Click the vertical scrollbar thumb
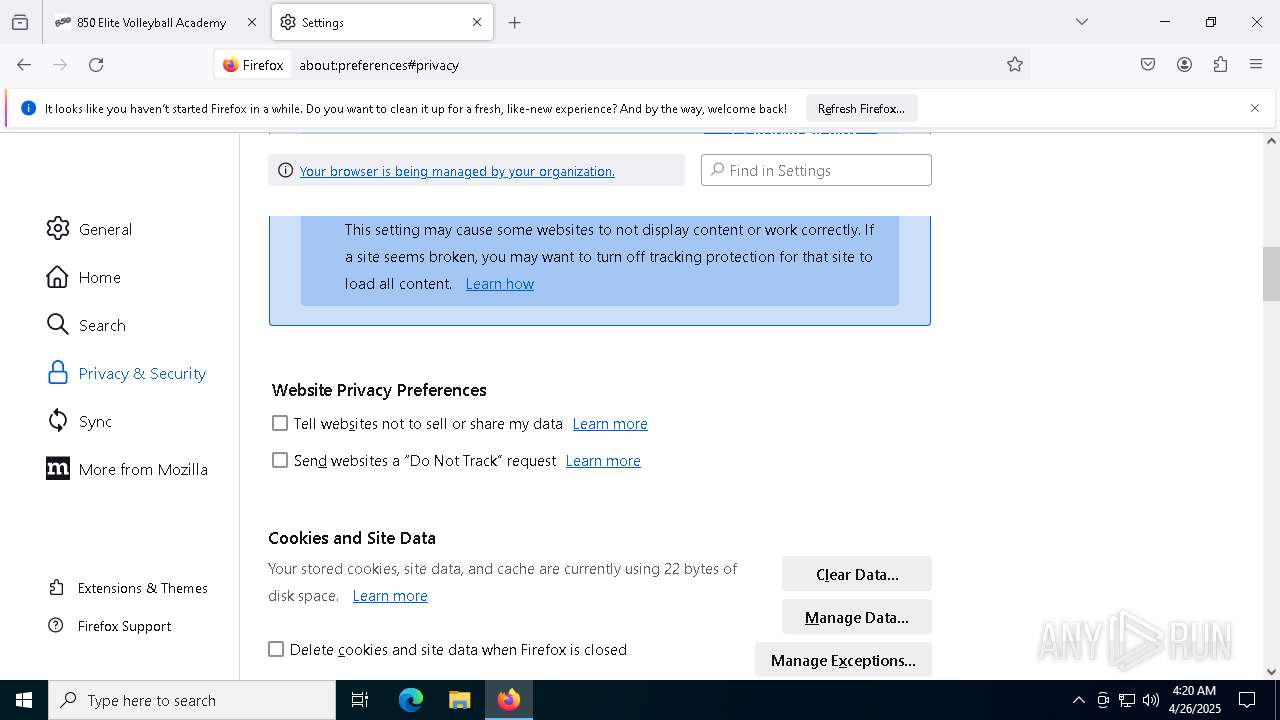This screenshot has width=1280, height=720. [x=1271, y=274]
